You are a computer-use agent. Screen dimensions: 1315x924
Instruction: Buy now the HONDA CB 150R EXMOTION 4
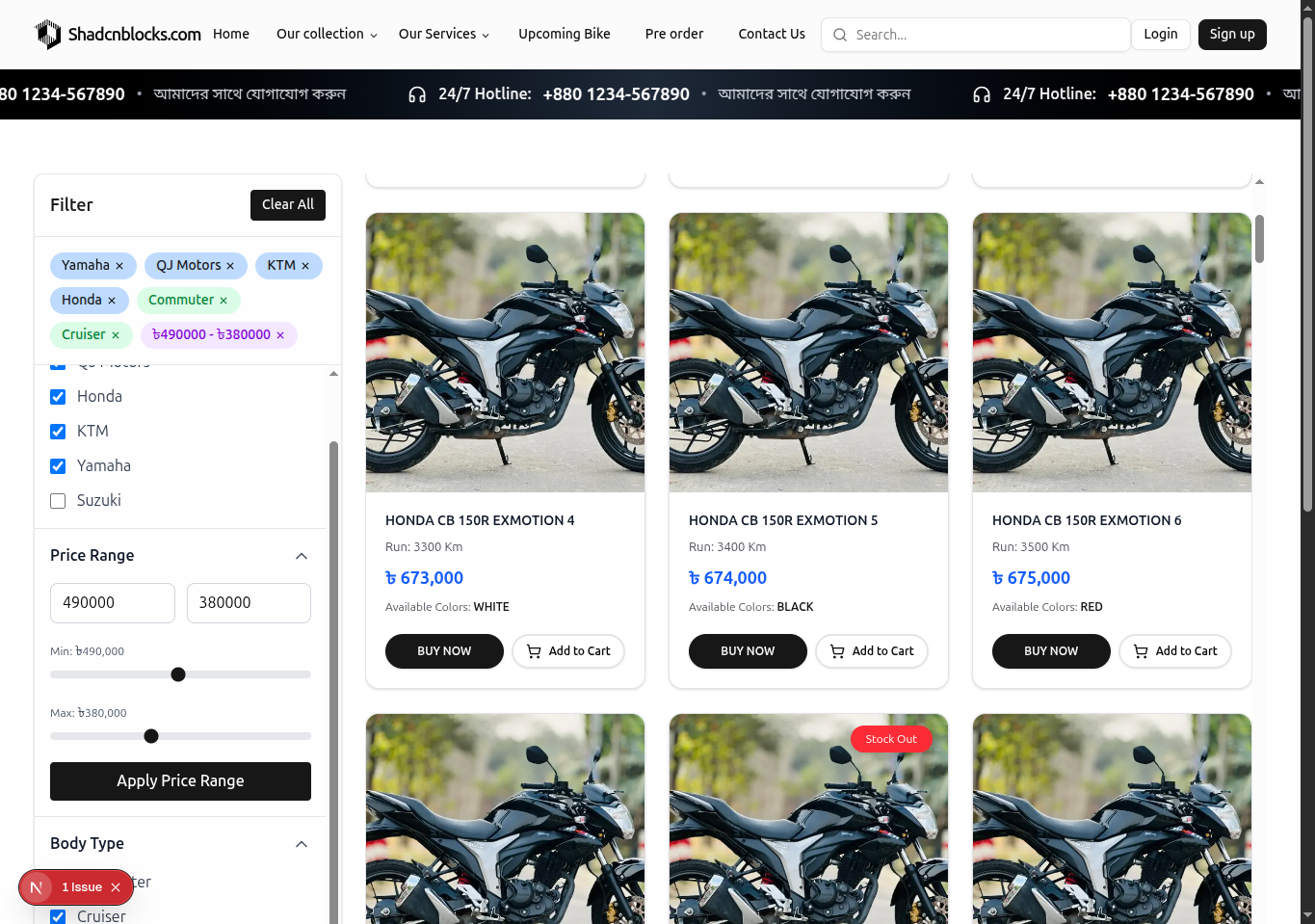tap(444, 651)
